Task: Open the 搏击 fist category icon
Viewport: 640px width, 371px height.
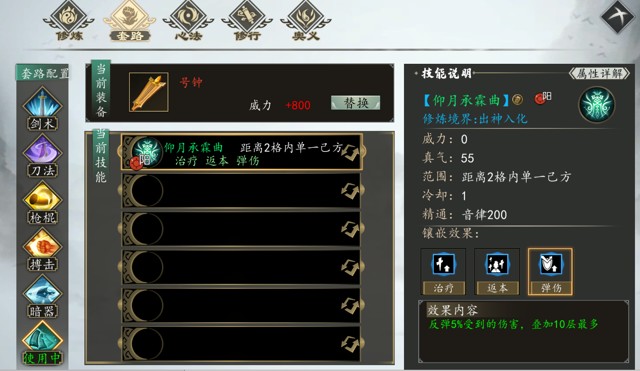Action: (42, 250)
